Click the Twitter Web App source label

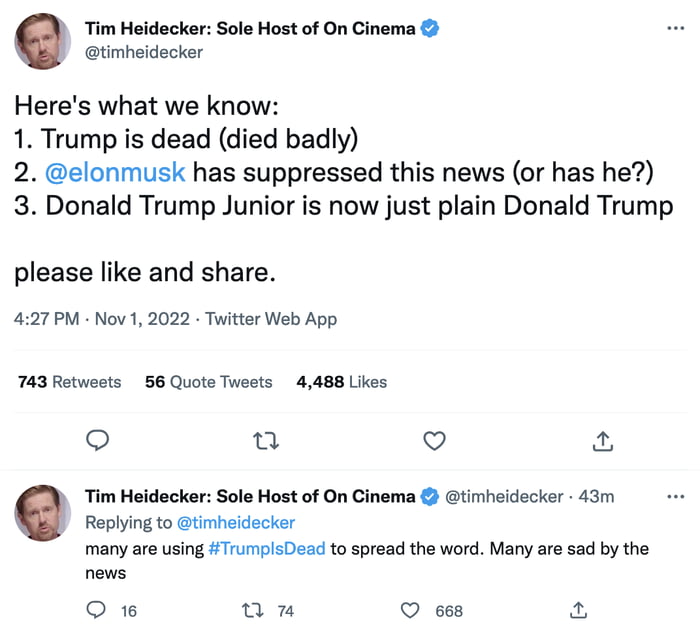tap(271, 319)
